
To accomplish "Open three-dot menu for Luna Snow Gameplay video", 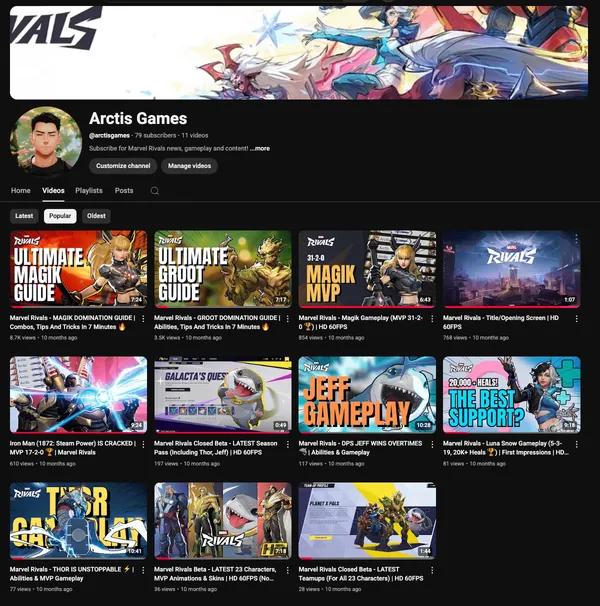I will coord(576,444).
